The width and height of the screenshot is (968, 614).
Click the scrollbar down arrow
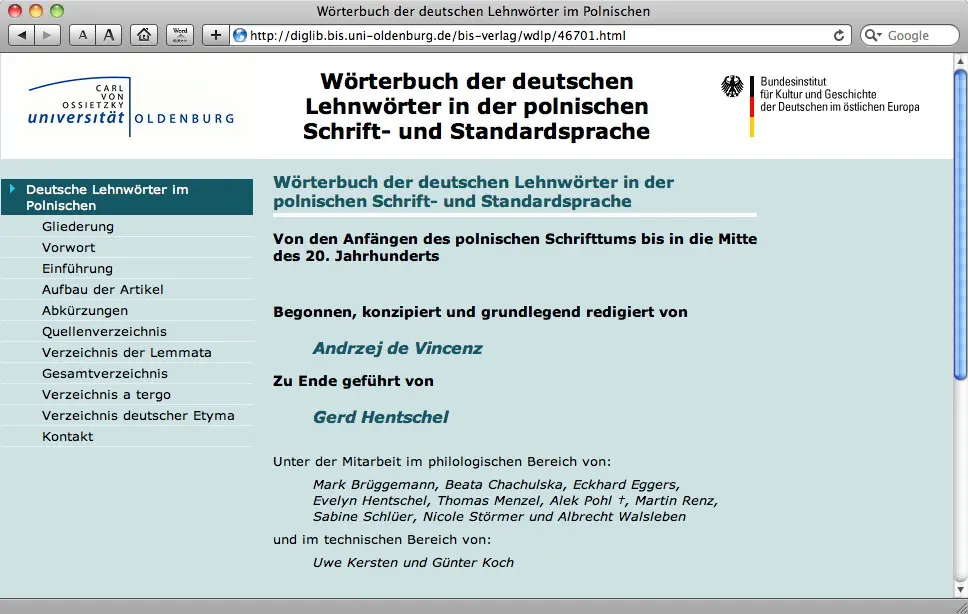pos(961,589)
